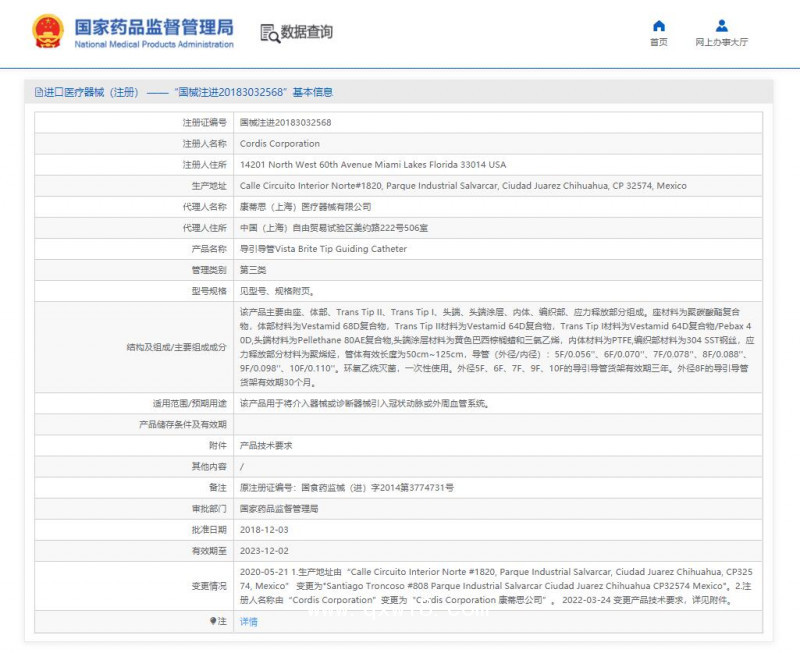Click the 审批部门 row label
The height and width of the screenshot is (653, 800).
(x=209, y=509)
